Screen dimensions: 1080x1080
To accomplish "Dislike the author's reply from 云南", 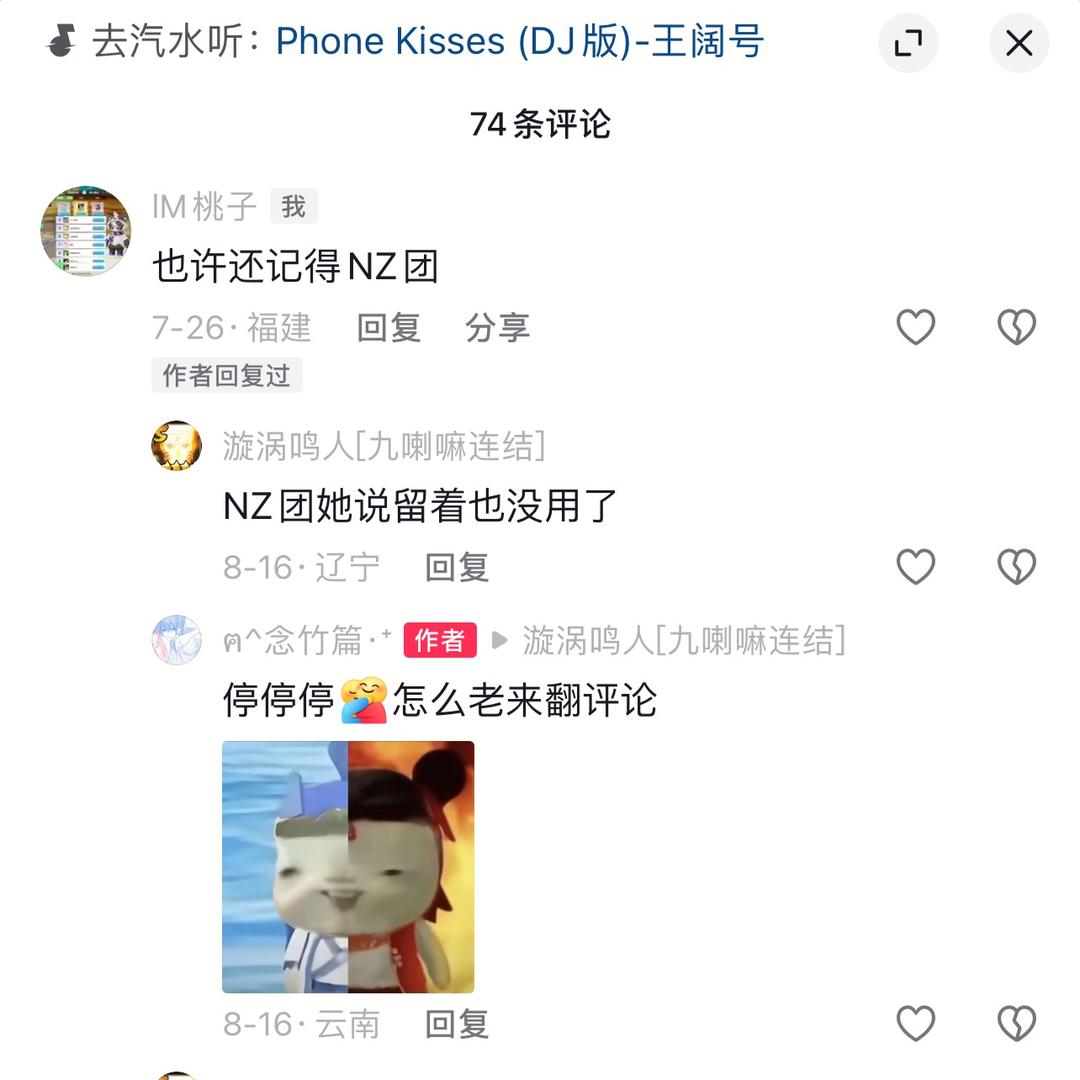I will 1017,1023.
